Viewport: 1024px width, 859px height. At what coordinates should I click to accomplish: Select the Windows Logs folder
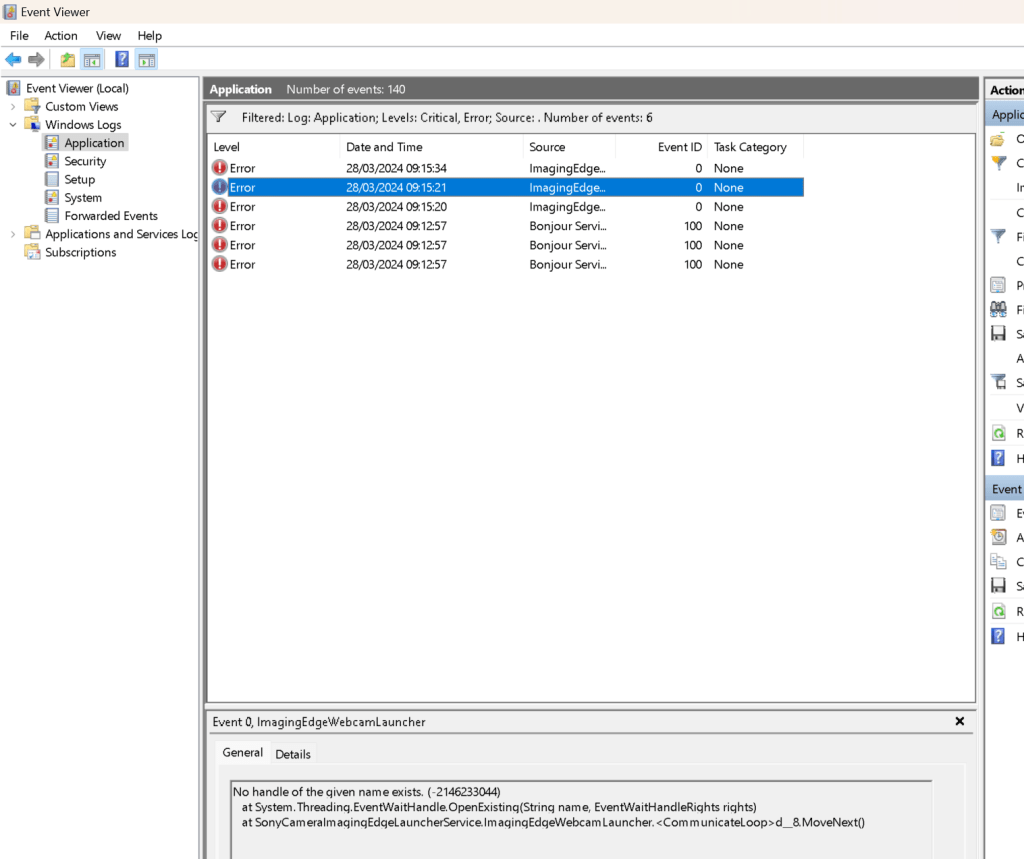click(x=83, y=125)
